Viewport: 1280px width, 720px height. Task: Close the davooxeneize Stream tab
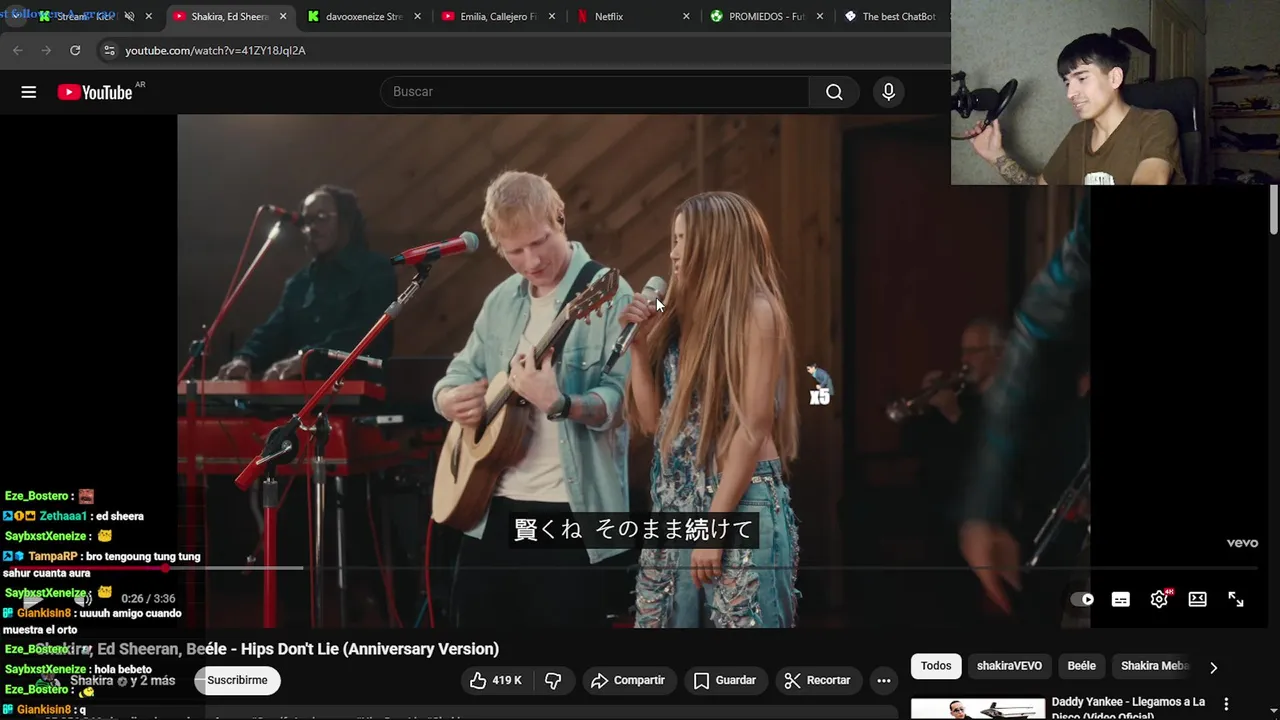pyautogui.click(x=417, y=16)
